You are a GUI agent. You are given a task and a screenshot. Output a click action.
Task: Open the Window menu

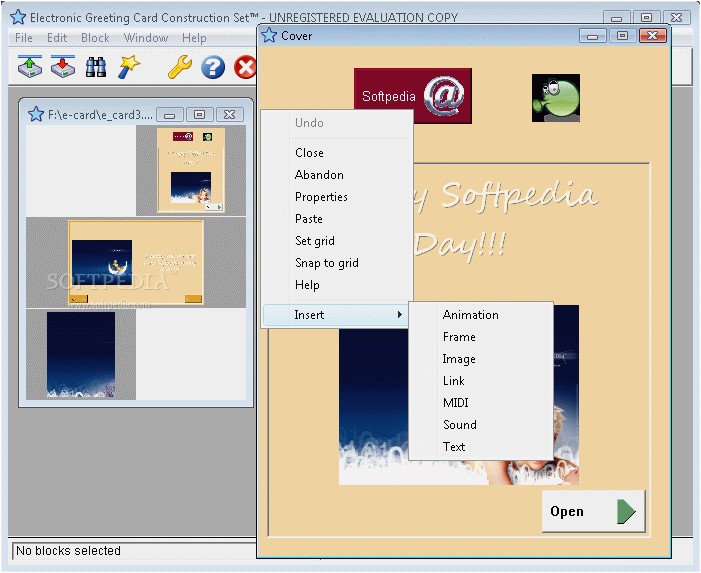tap(146, 38)
